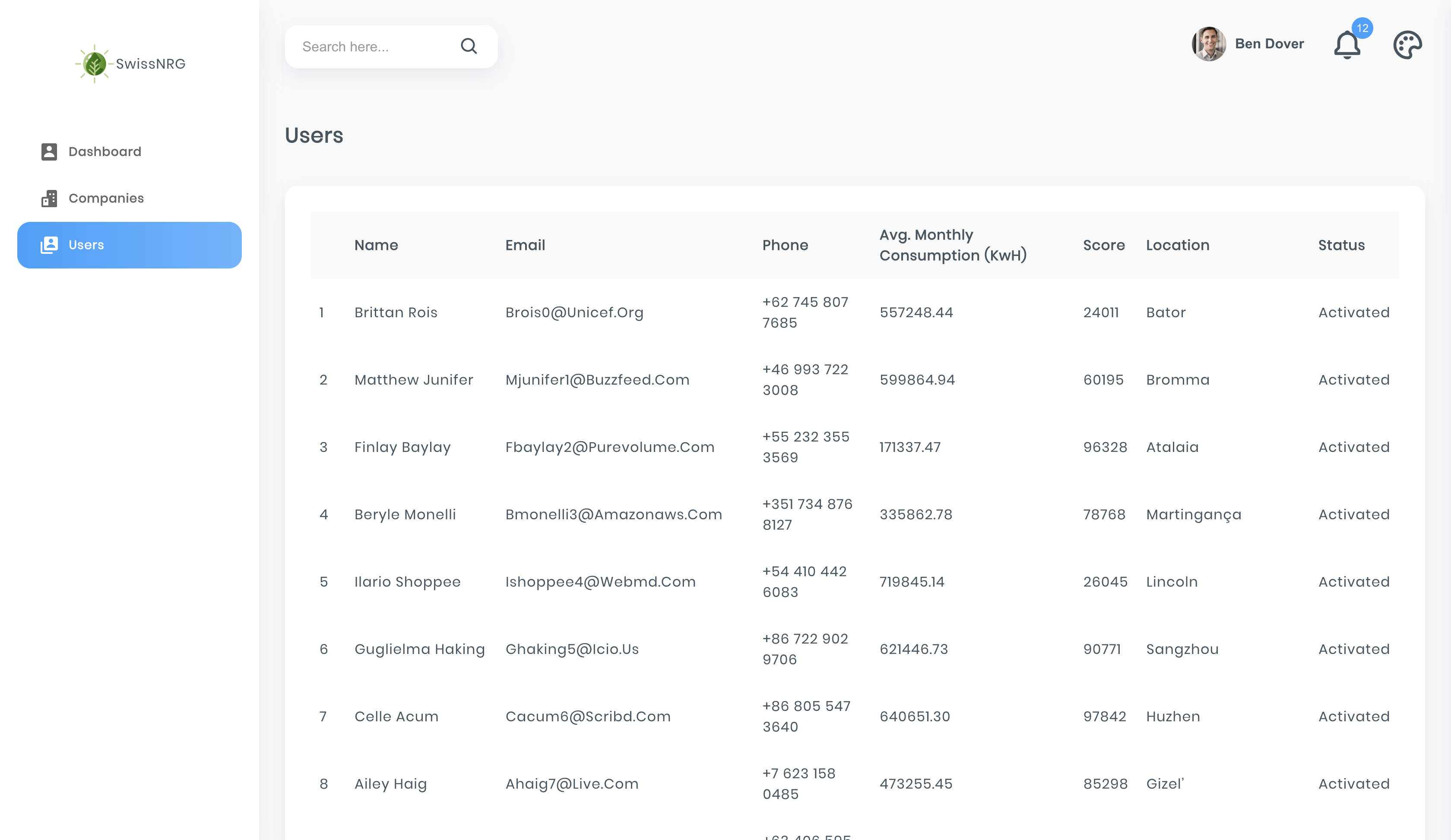Click the Users sidebar icon
The height and width of the screenshot is (840, 1451).
tap(49, 244)
